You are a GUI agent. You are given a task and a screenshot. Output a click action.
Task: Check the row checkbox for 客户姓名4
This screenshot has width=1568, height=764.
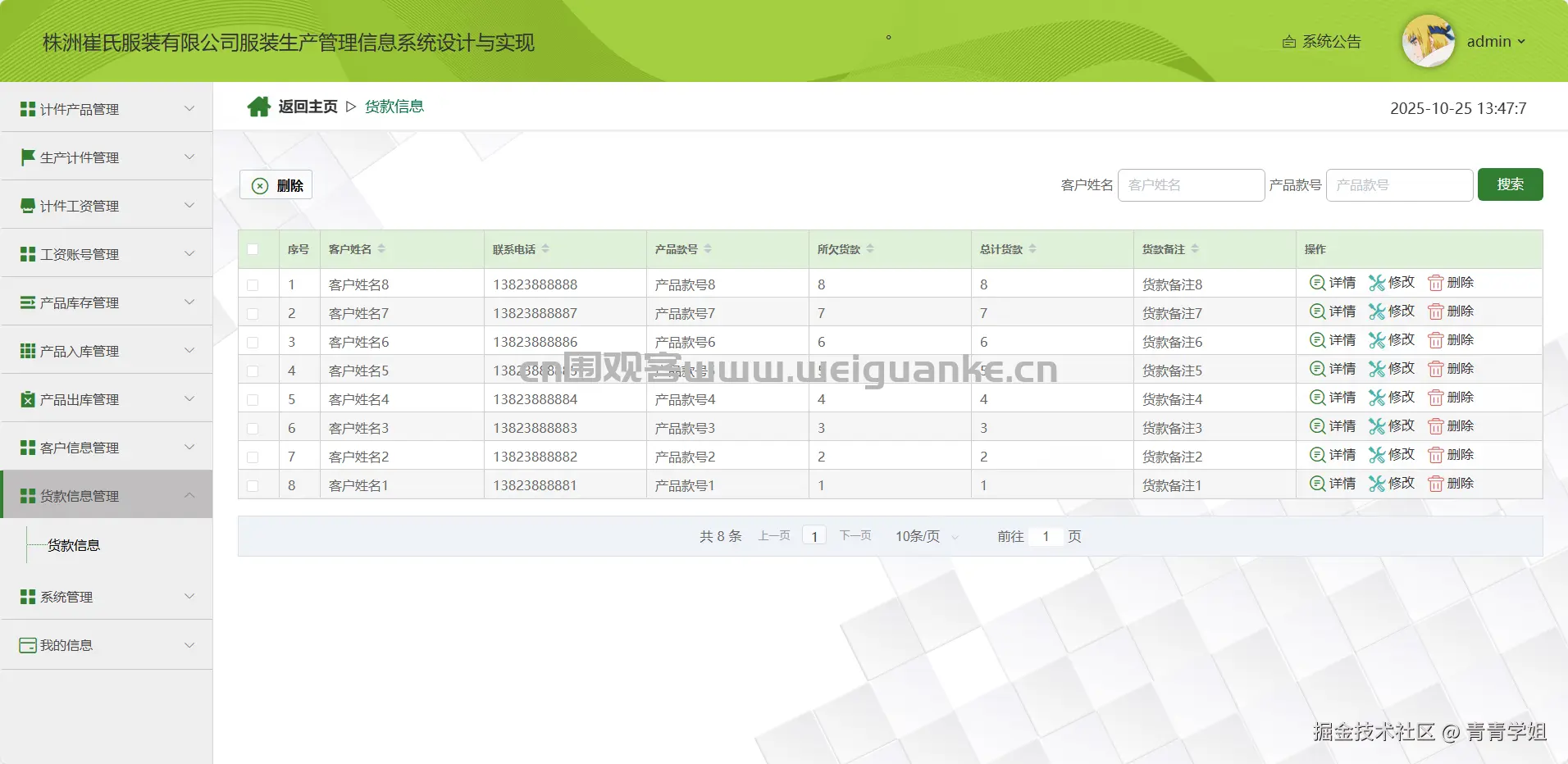click(x=253, y=400)
